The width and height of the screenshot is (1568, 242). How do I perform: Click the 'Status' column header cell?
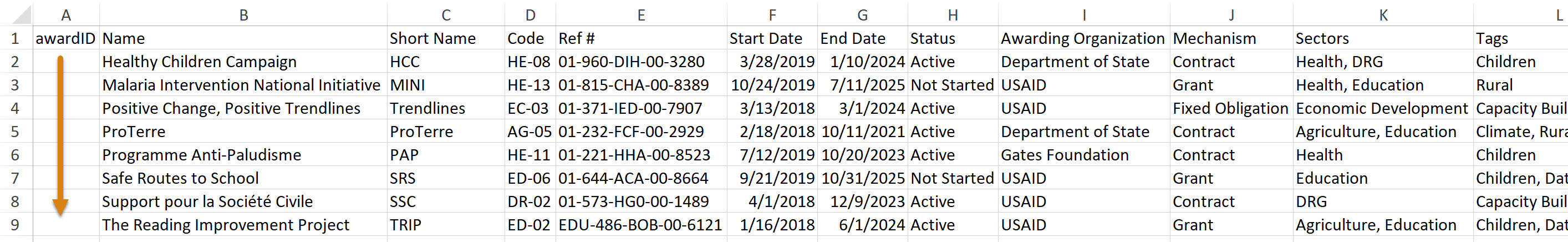(x=933, y=38)
